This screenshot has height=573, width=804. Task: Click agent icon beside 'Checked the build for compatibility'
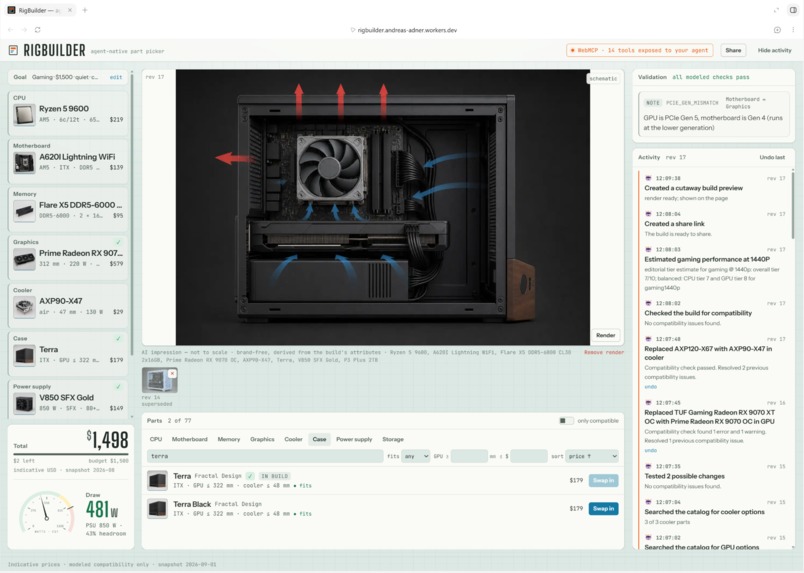tap(648, 303)
